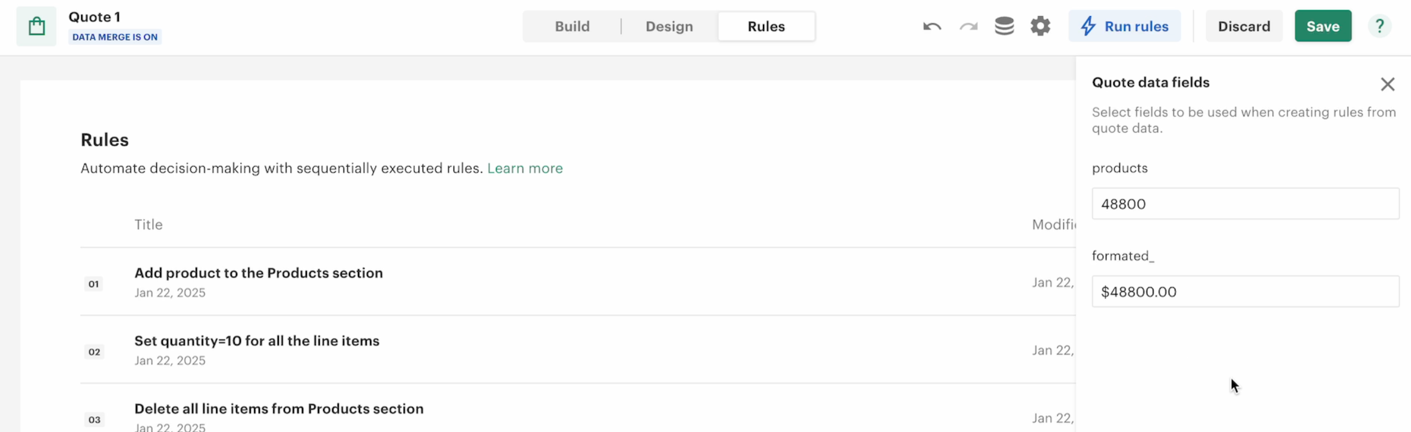
Task: Click the redo arrow icon
Action: click(968, 27)
